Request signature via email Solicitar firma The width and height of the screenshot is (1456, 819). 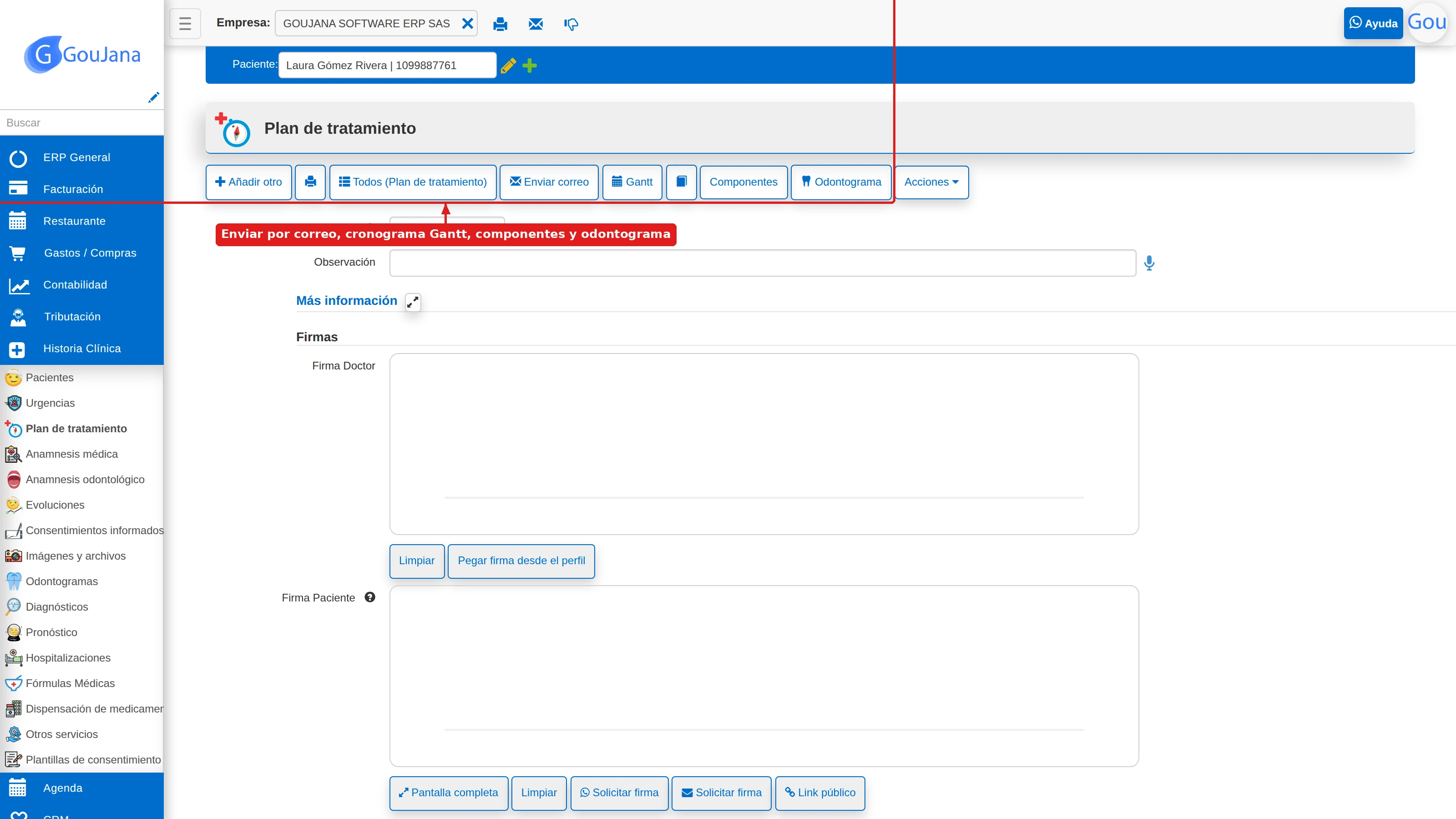[721, 793]
